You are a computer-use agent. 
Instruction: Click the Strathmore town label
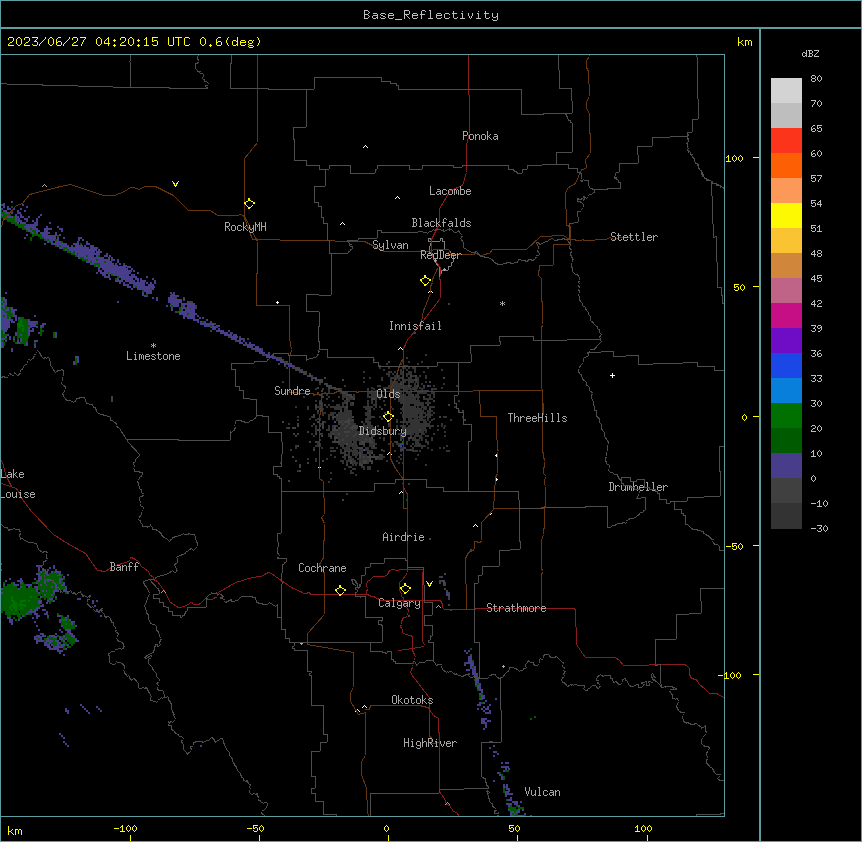tap(516, 608)
